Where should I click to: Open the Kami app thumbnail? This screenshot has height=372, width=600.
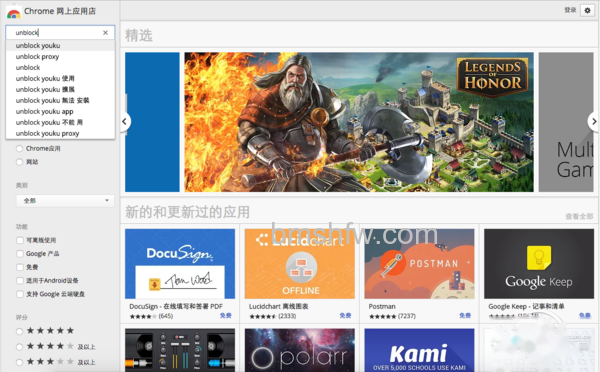[x=419, y=350]
